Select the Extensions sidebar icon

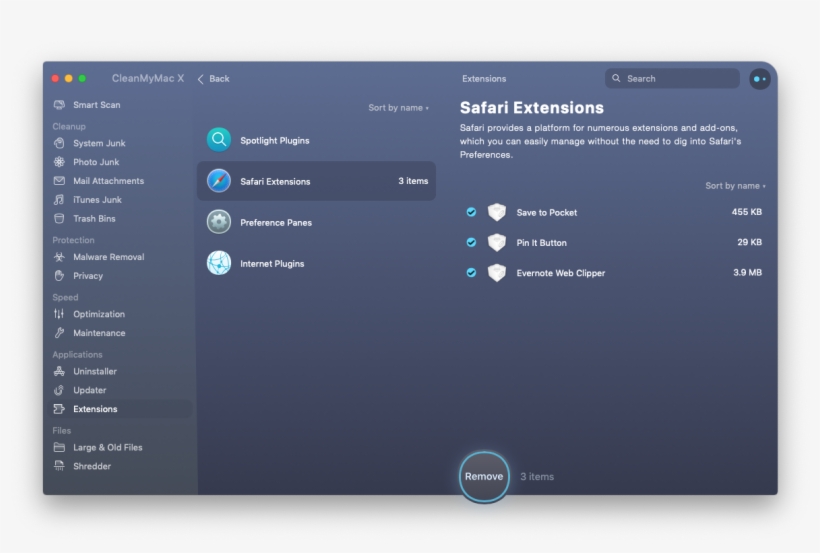[x=59, y=409]
